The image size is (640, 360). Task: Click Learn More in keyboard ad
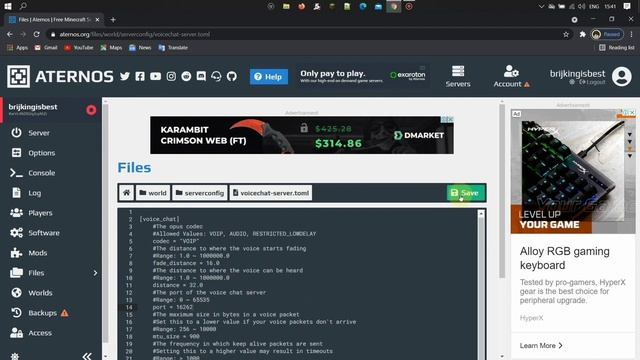541,346
